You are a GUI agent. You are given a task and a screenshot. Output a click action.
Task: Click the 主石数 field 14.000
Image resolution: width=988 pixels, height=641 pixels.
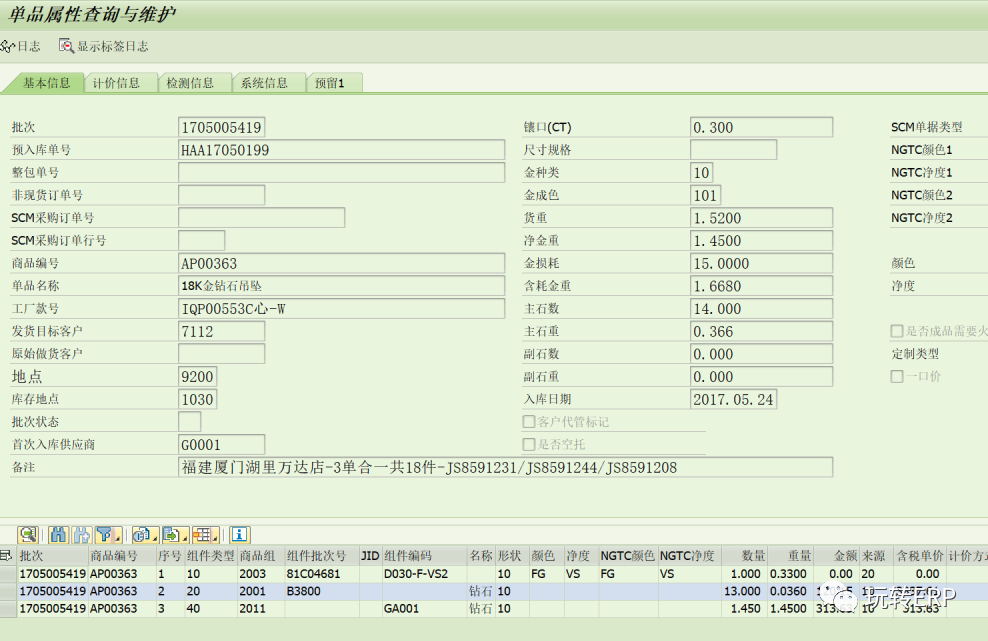(761, 309)
